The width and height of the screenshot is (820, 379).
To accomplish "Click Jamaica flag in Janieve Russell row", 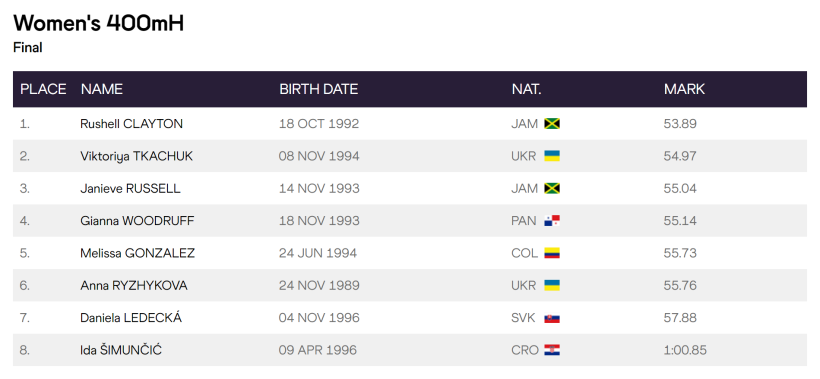I will tap(552, 189).
